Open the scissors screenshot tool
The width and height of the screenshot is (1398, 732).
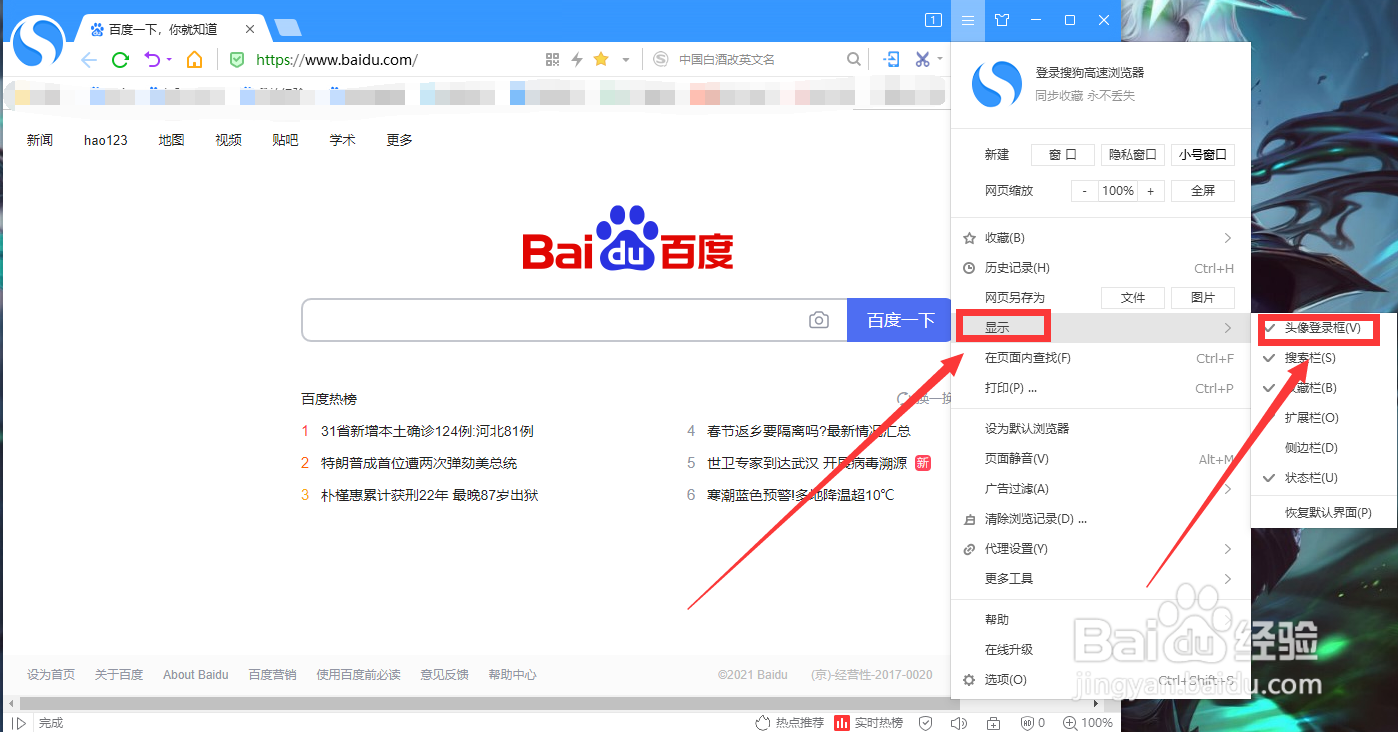click(921, 59)
